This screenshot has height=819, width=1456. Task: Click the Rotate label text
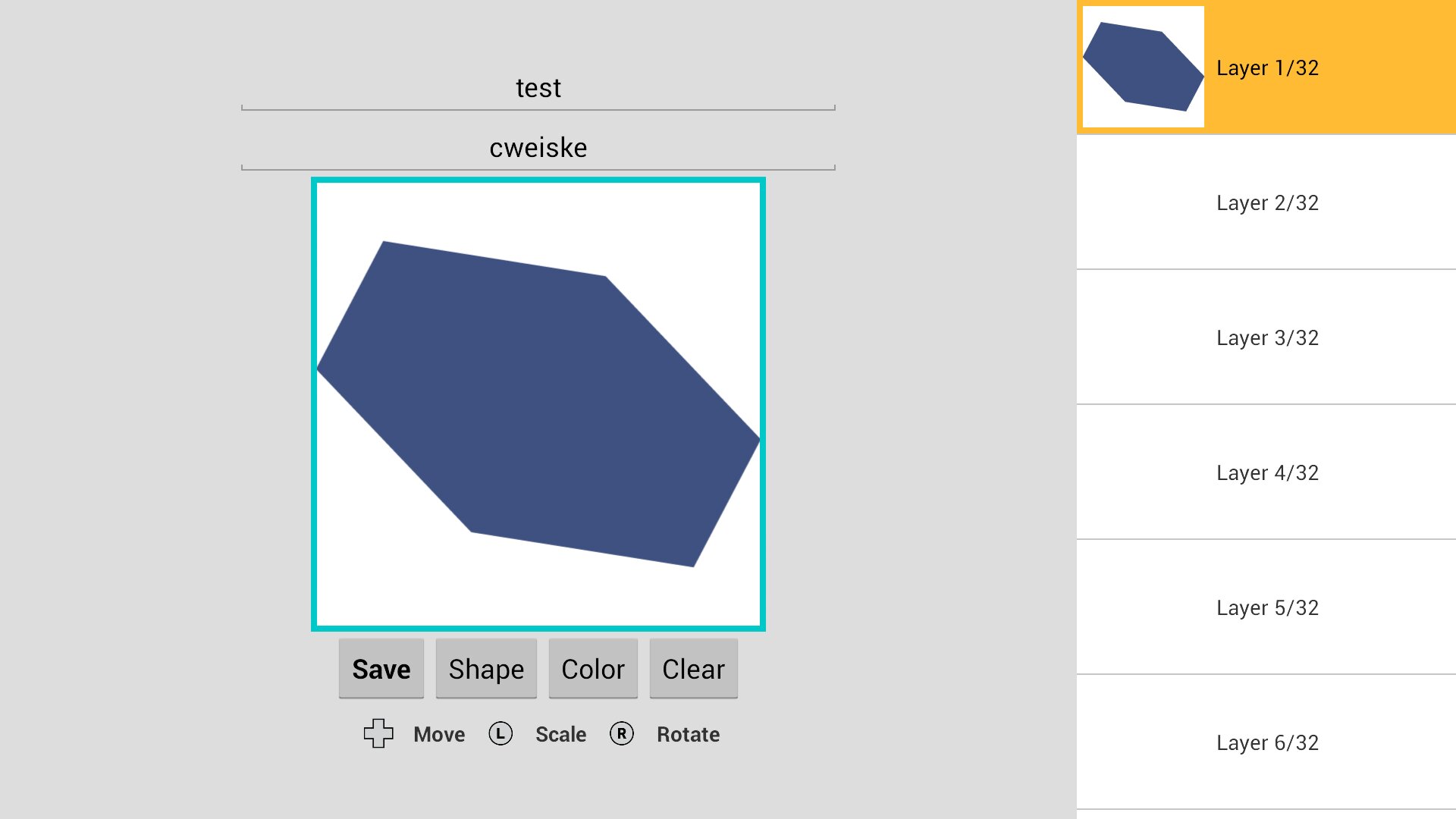click(688, 734)
